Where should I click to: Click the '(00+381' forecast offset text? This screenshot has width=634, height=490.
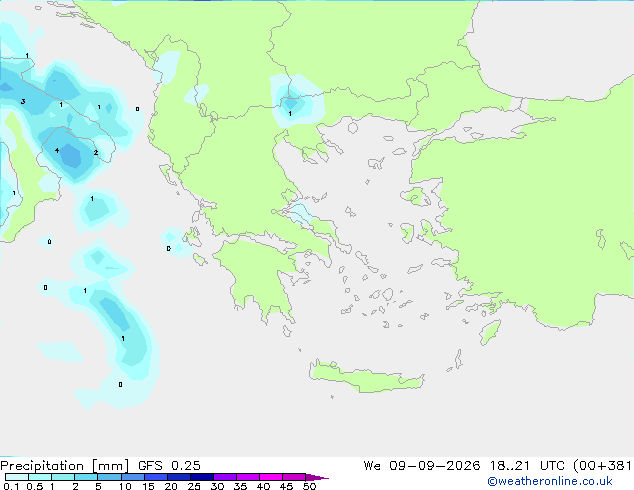click(603, 466)
